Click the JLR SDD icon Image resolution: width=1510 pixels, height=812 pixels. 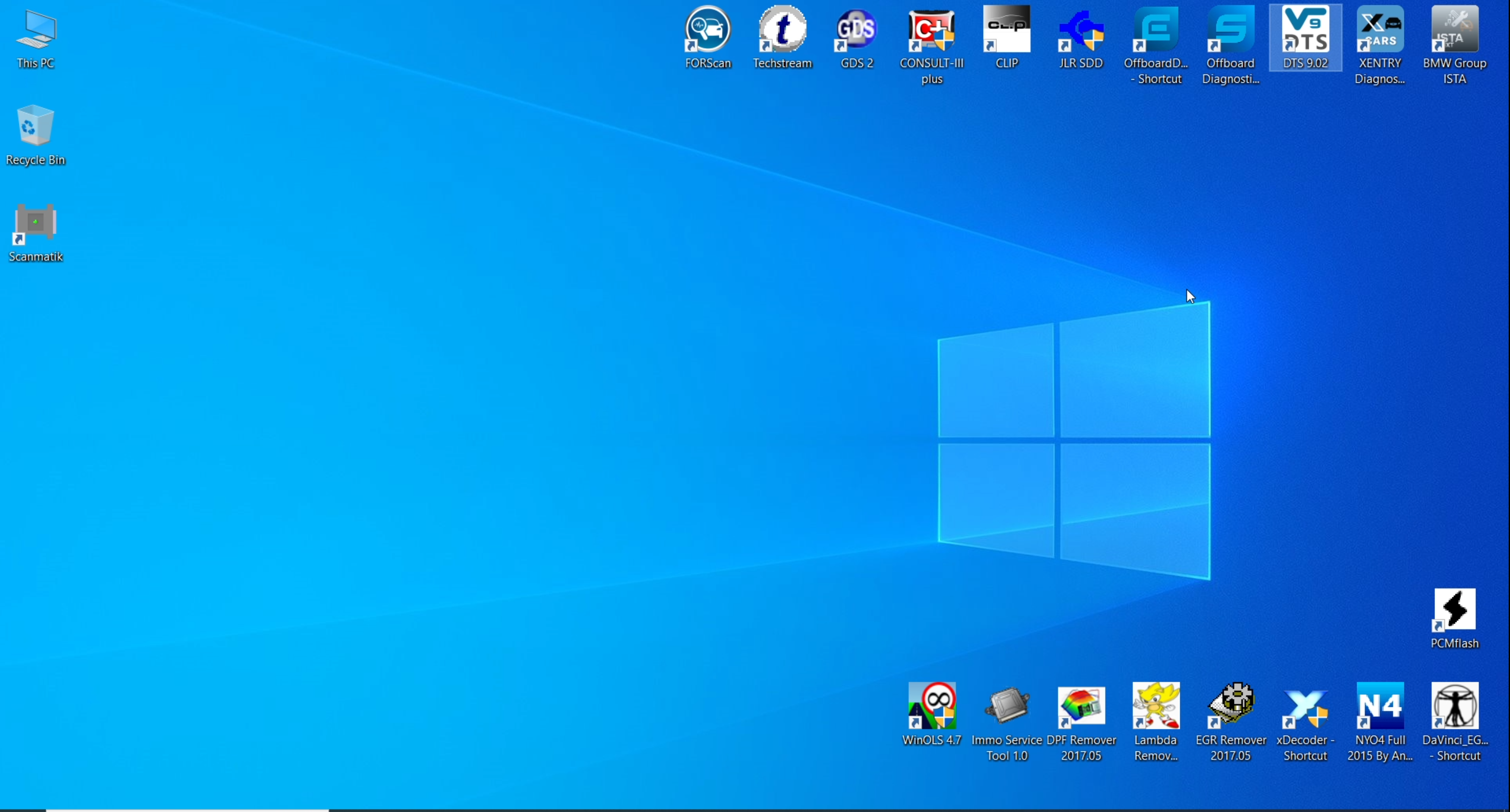pos(1081,29)
